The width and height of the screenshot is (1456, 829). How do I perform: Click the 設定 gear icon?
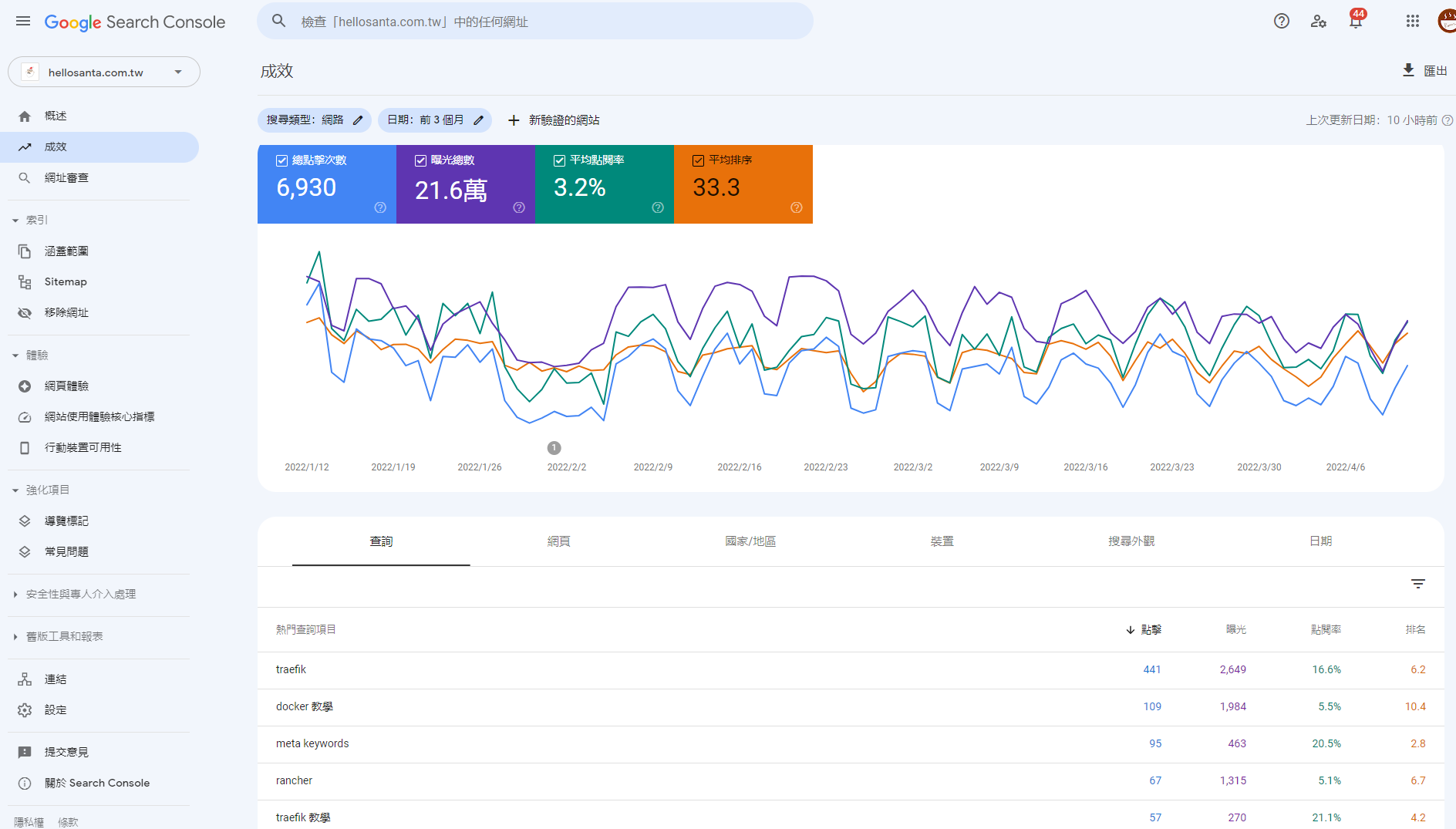pyautogui.click(x=25, y=710)
